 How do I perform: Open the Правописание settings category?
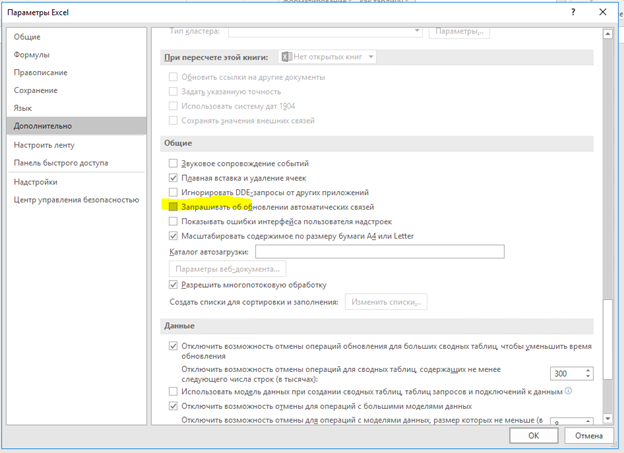(76, 73)
